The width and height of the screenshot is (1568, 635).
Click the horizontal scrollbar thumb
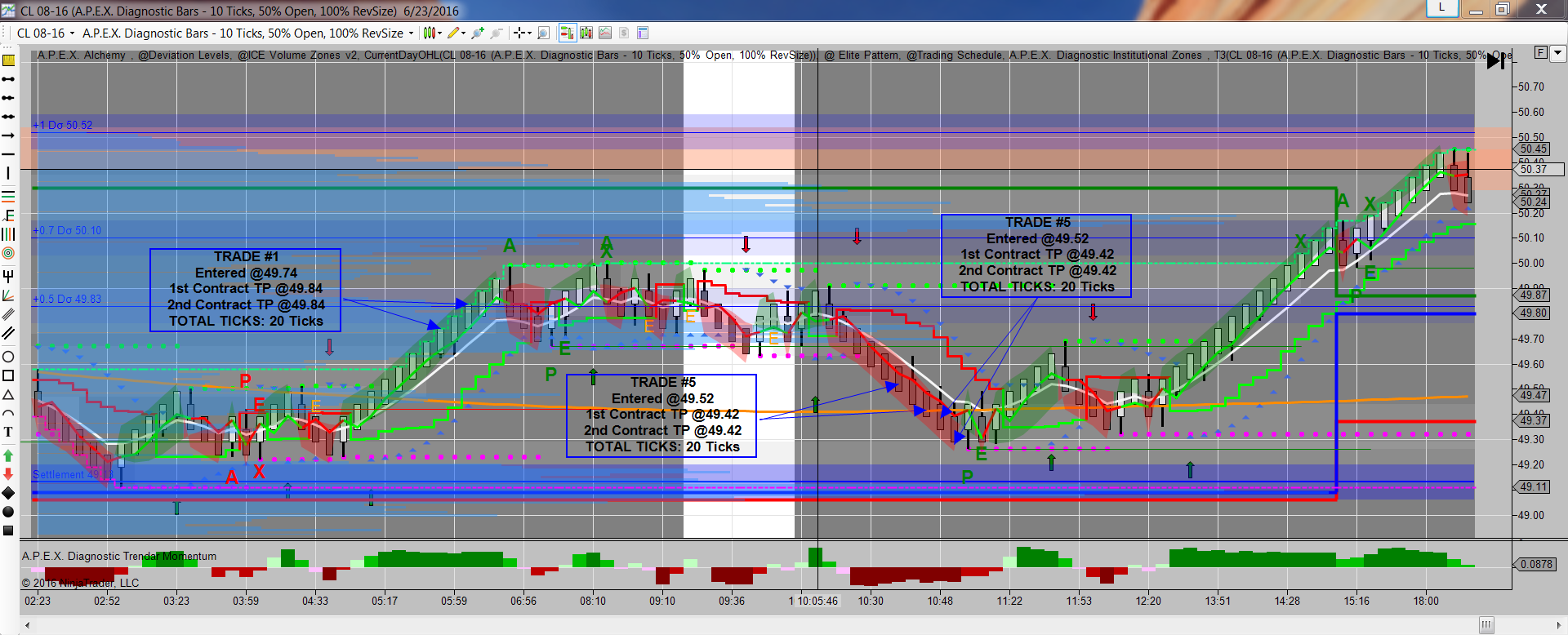pos(1486,625)
